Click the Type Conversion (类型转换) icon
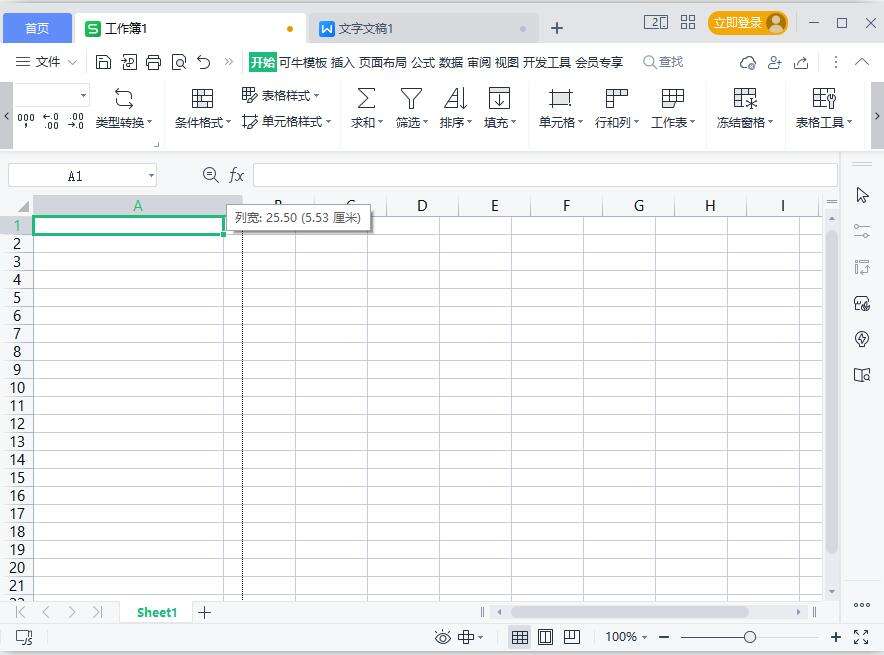Screen dimensions: 884x655 click(x=124, y=98)
